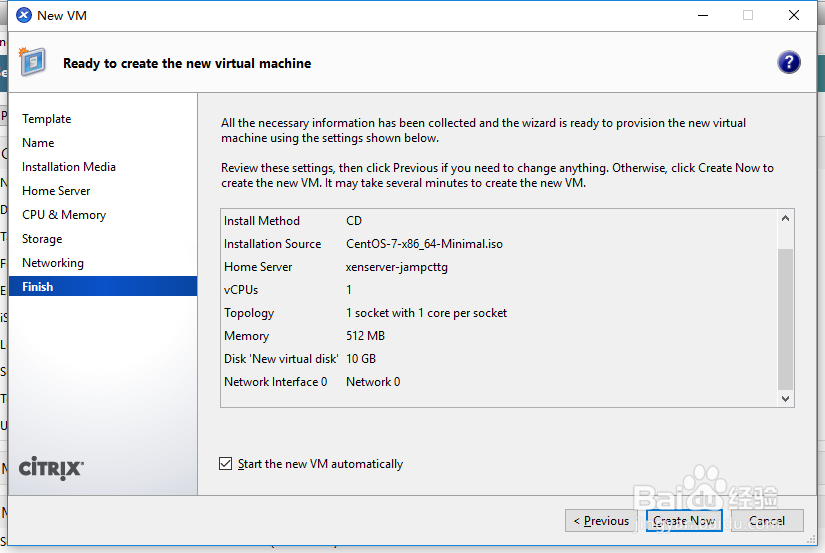Select the Disk 'New virtual disk' row
Viewport: 825px width, 553px height.
coord(499,359)
